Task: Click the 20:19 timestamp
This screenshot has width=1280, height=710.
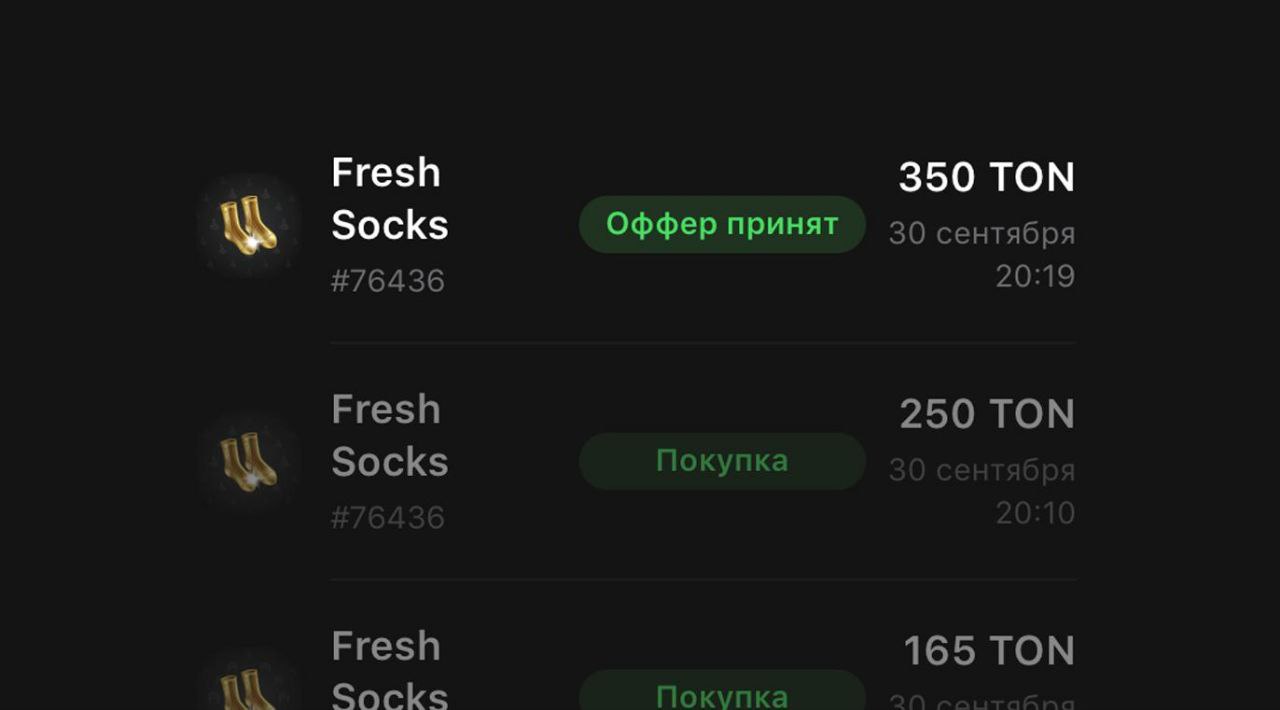Action: point(1034,276)
